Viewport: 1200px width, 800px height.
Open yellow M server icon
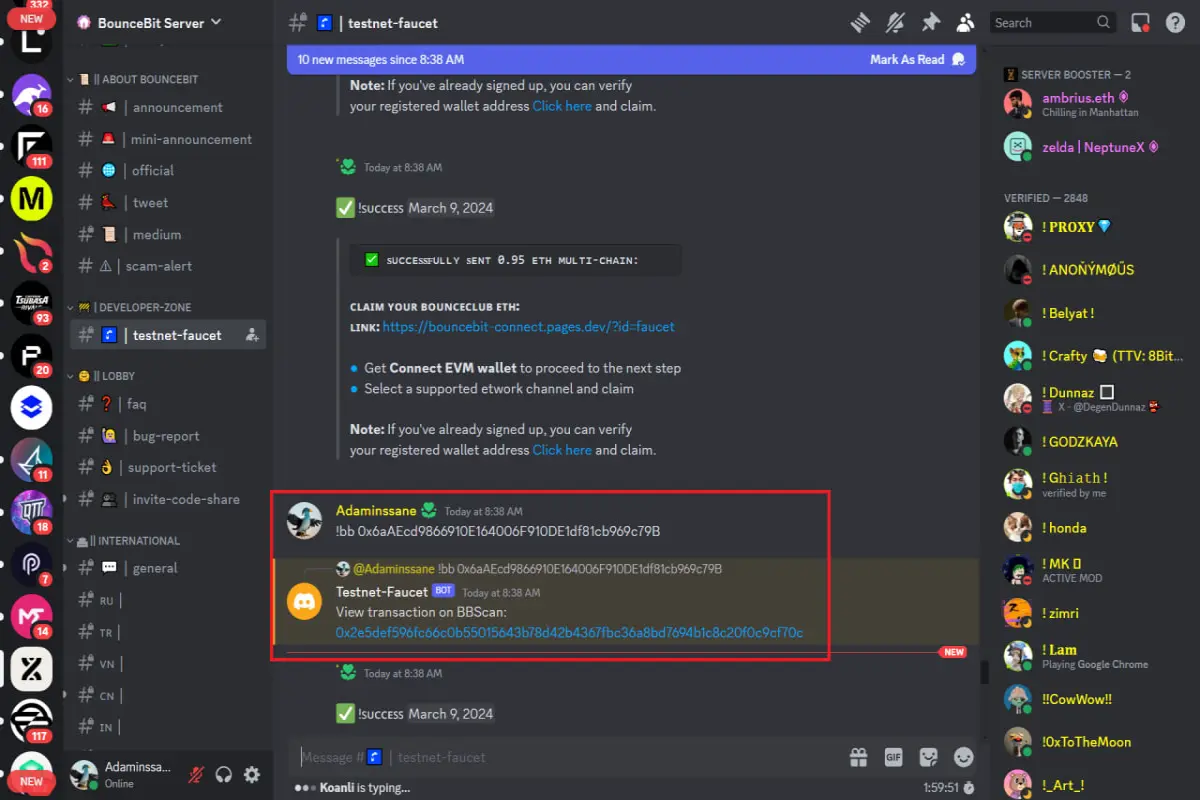click(32, 199)
